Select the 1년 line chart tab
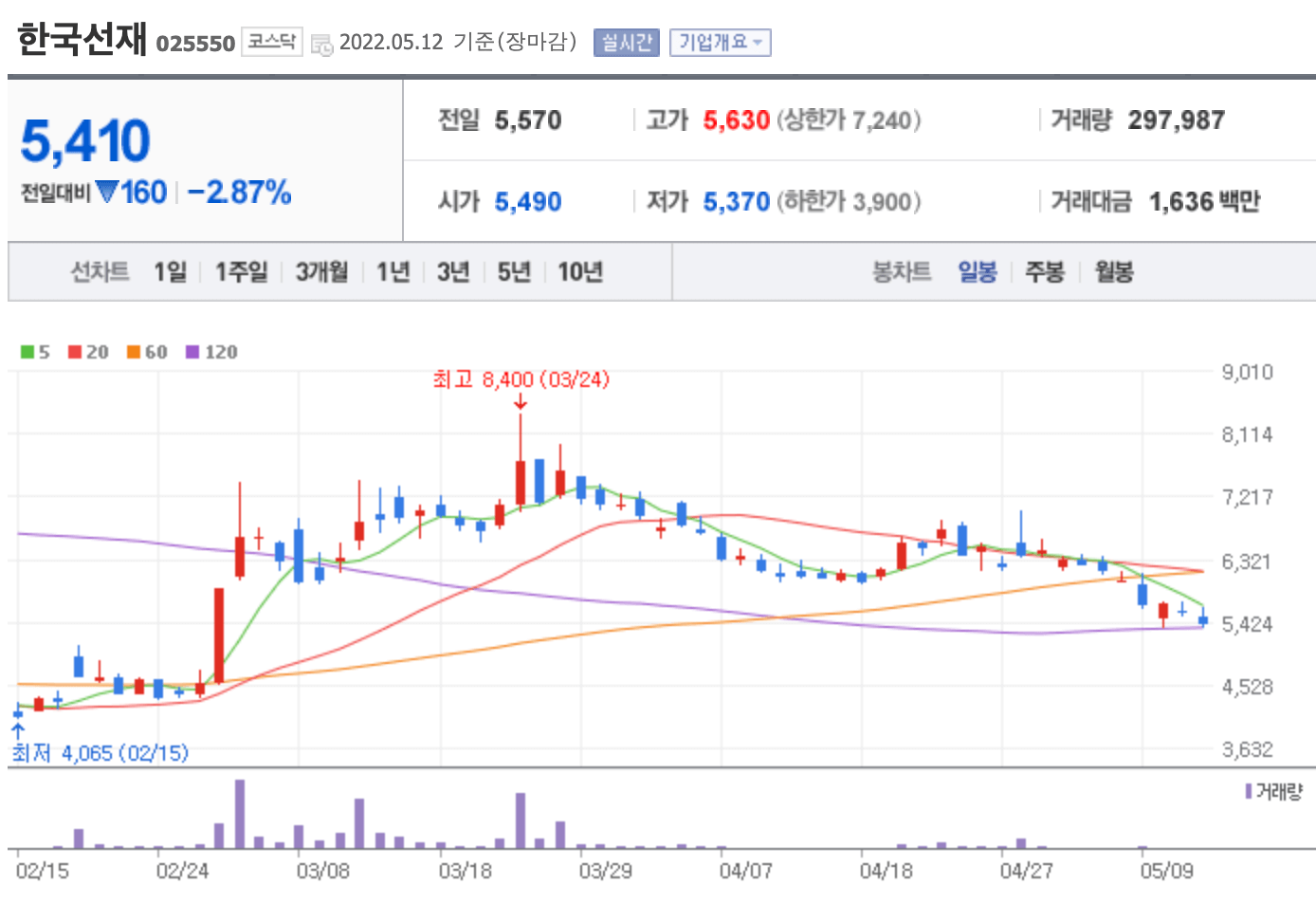Image resolution: width=1316 pixels, height=903 pixels. [393, 272]
